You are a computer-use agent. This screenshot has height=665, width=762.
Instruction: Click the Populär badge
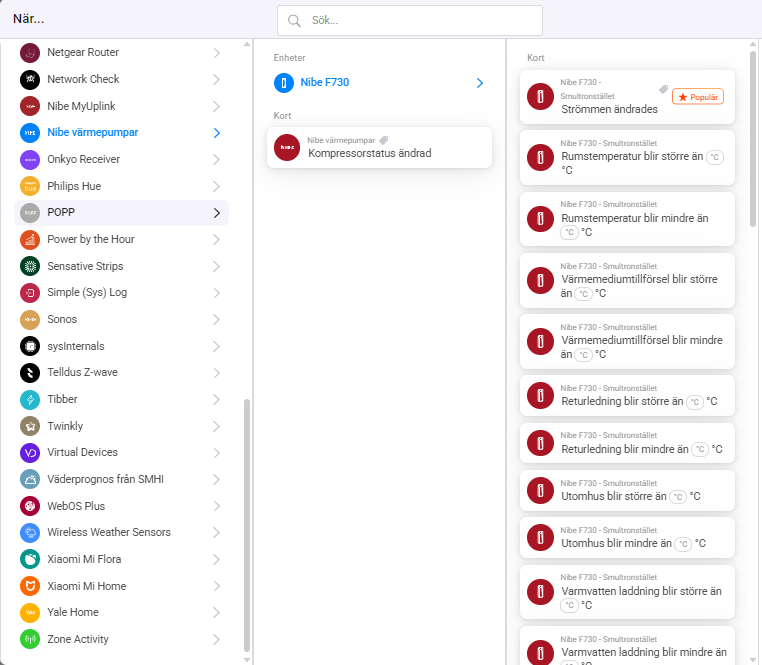tap(698, 97)
